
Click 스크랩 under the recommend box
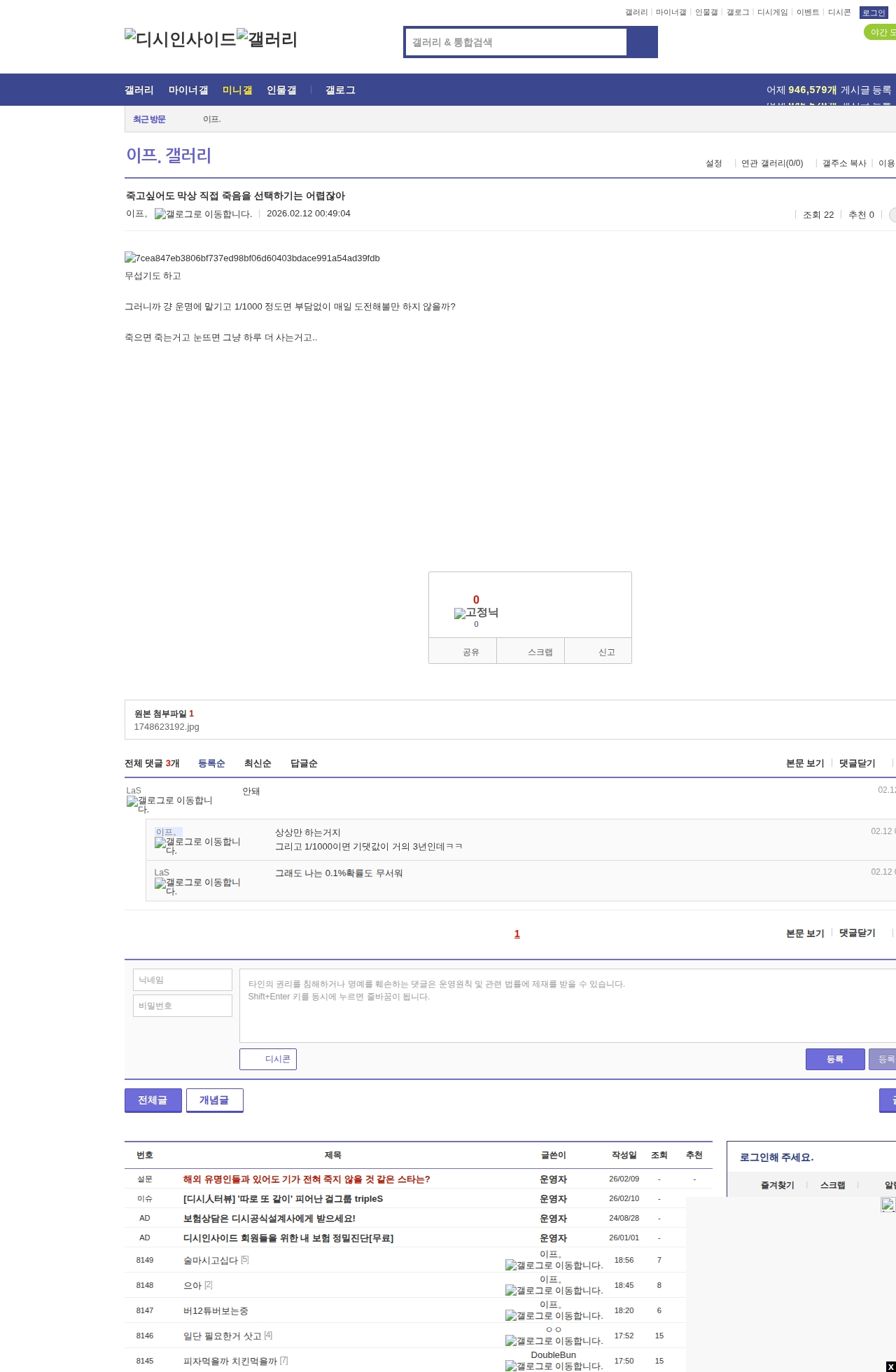click(x=531, y=651)
